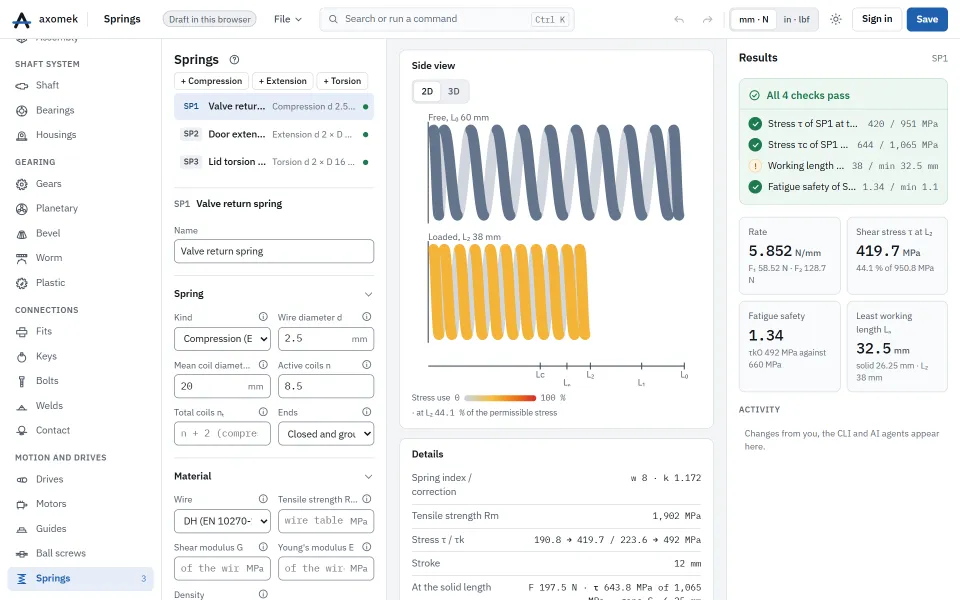The image size is (960, 600).
Task: Focus the Name input field
Action: (x=274, y=252)
